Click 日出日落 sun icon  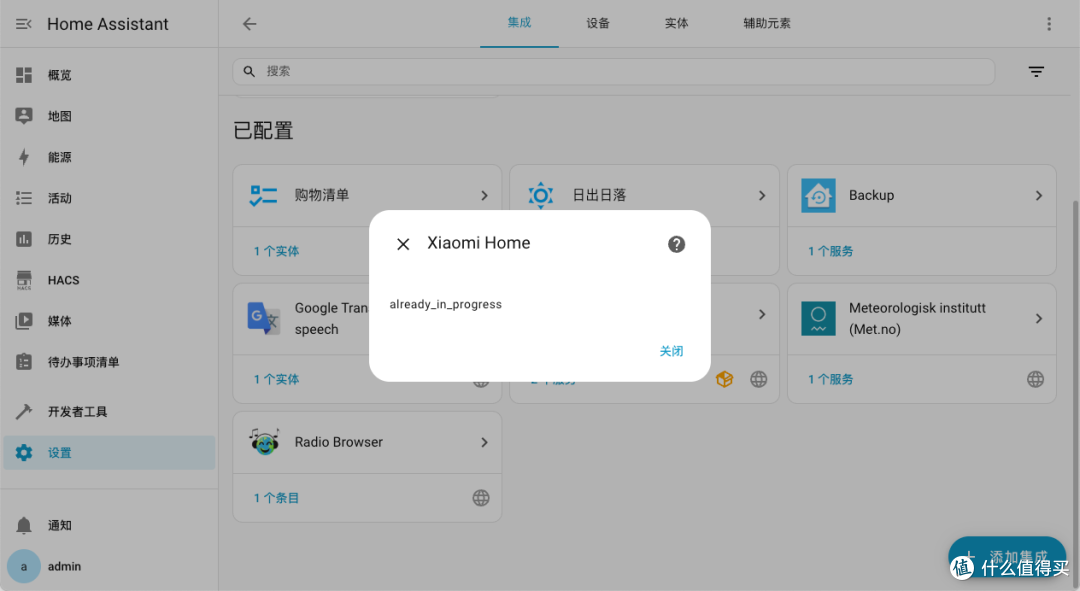tap(541, 196)
